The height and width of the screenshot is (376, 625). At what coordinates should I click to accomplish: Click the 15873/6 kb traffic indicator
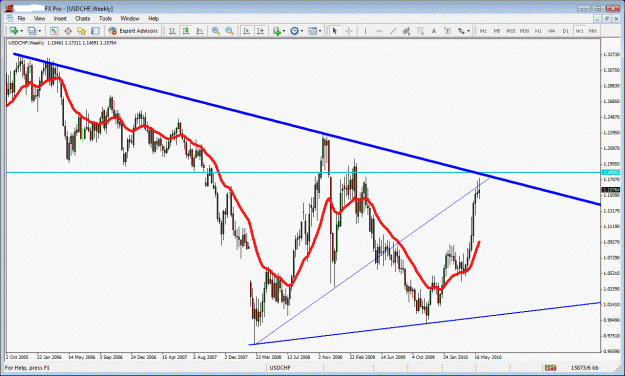point(584,368)
